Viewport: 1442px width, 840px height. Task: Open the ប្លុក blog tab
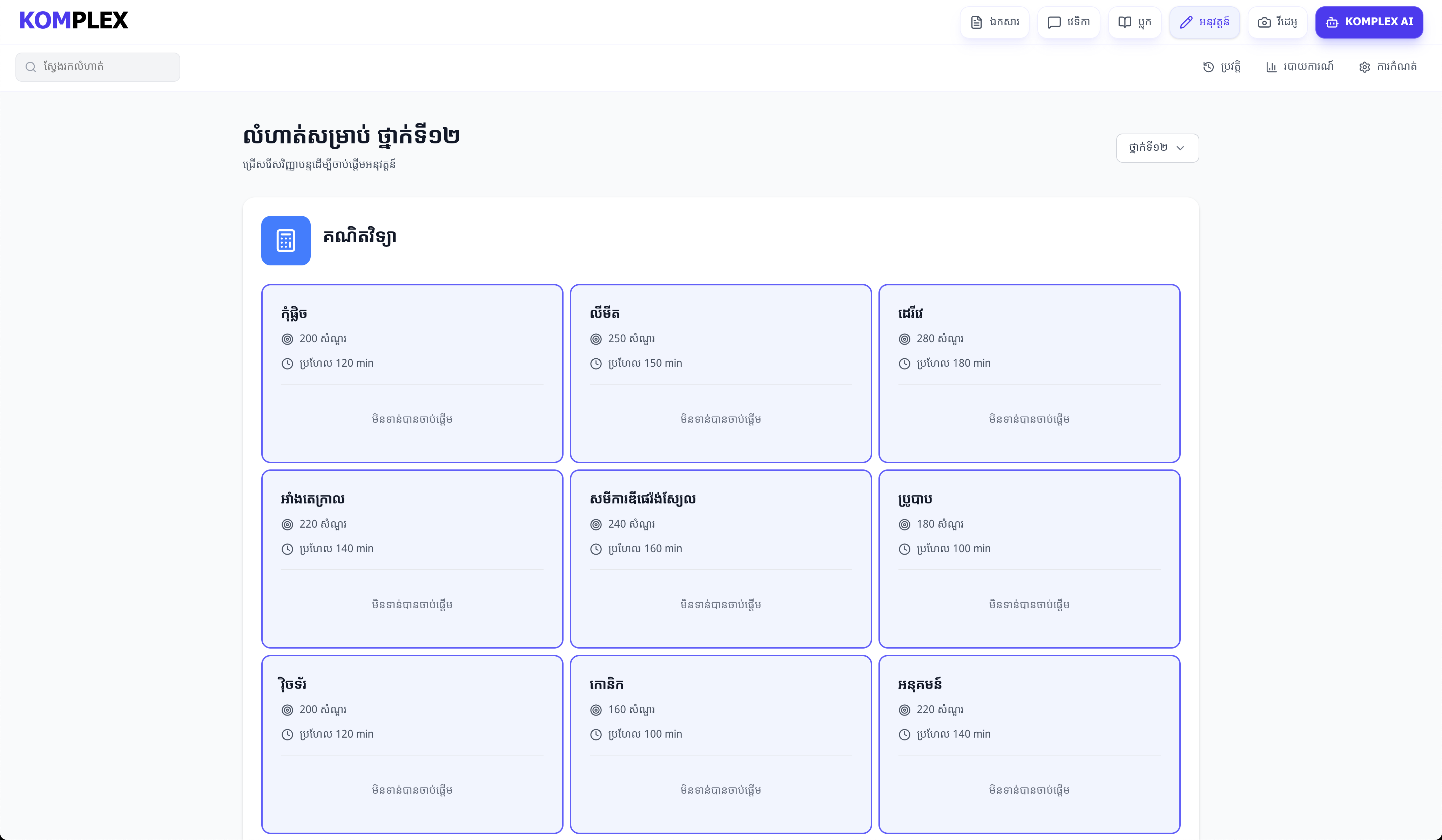click(1134, 22)
